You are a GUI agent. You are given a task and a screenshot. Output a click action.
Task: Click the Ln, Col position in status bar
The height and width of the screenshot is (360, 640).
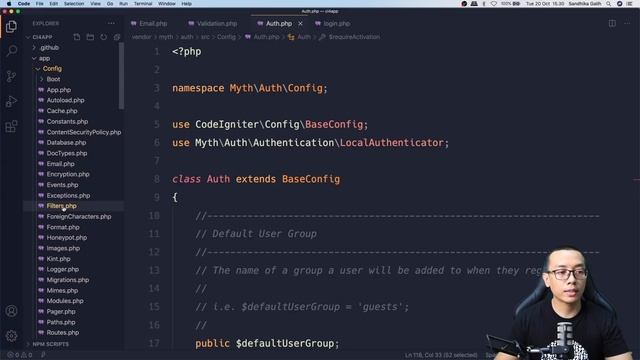(x=441, y=355)
